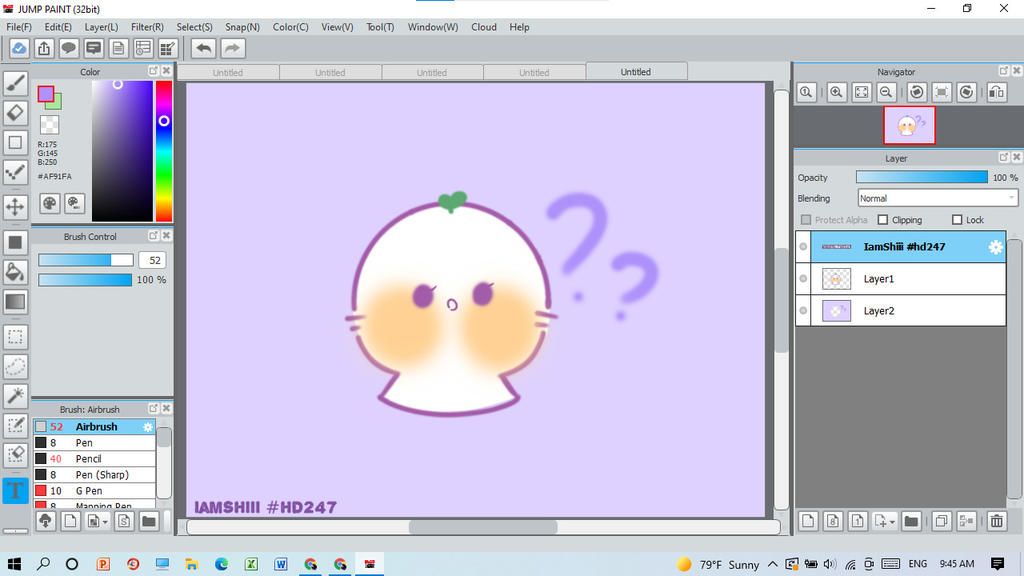Switch to the active Untitled canvas tab
The image size is (1024, 576).
coord(636,72)
